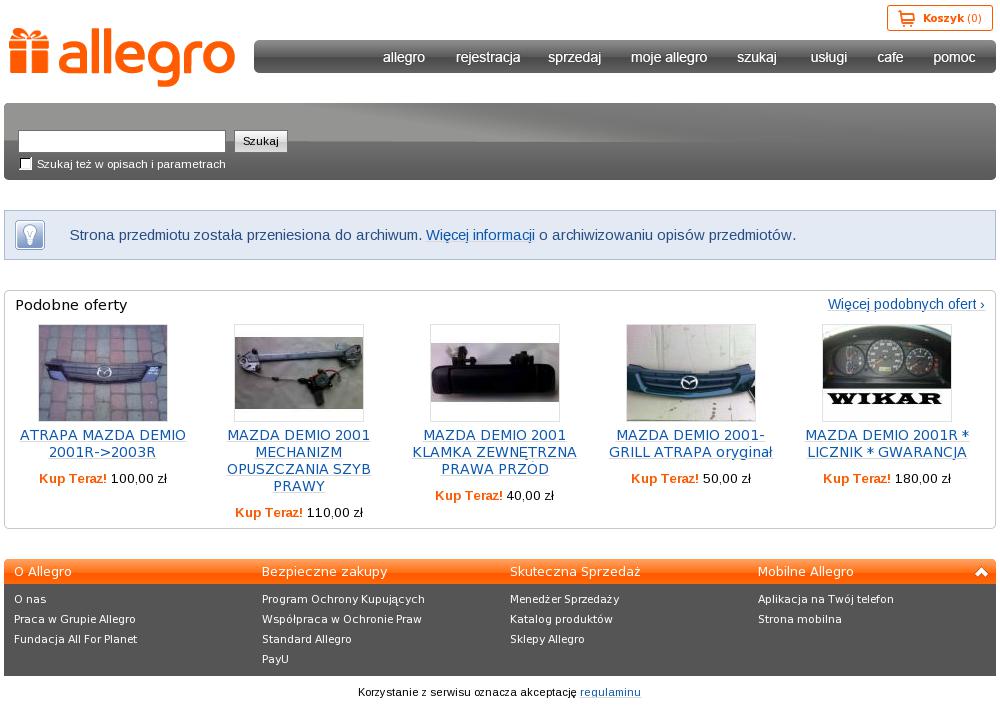Open KLAMKA ZEWNĘTRZNA PRAWA PRZÓD offer

[x=495, y=452]
